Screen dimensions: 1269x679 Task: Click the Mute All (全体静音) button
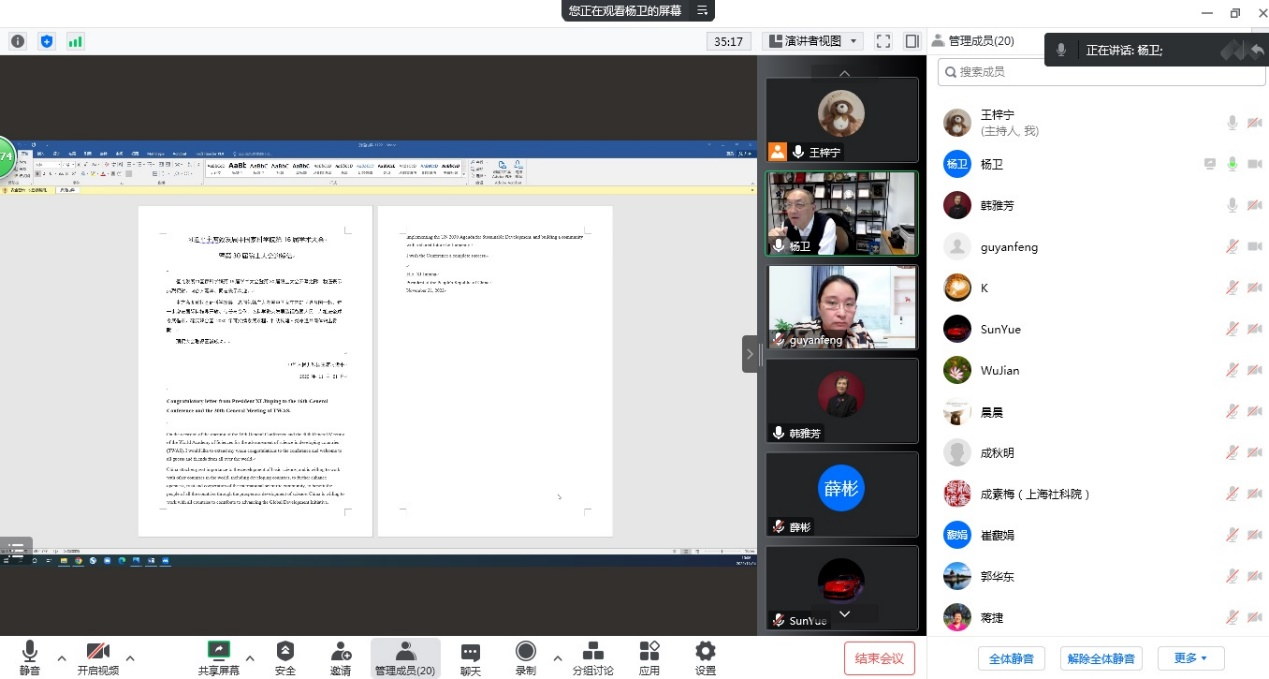tap(1011, 658)
